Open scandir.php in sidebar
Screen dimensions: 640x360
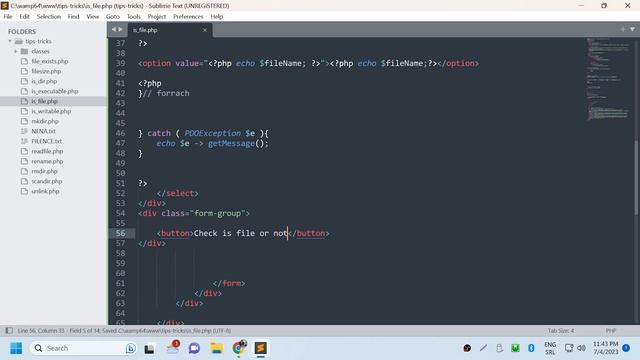(x=47, y=181)
